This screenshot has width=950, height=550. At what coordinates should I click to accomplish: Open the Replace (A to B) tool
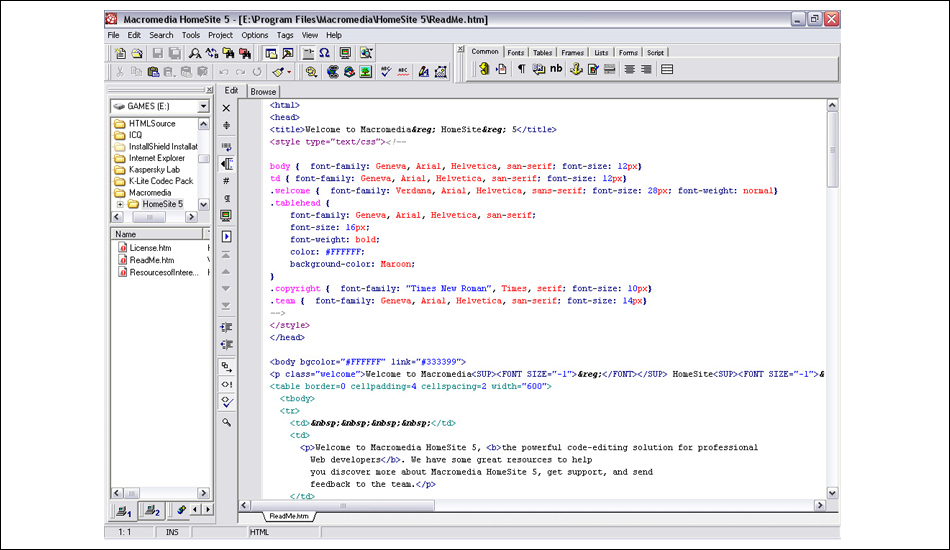[x=211, y=53]
